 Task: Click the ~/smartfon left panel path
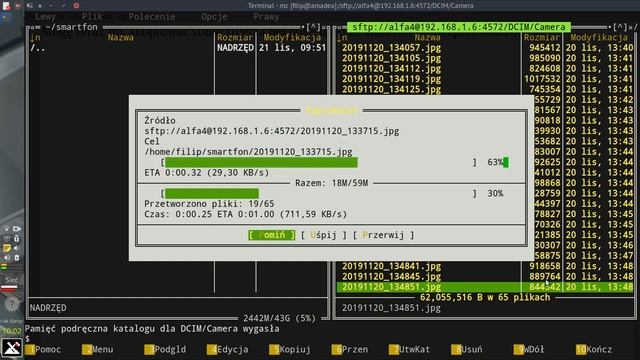pyautogui.click(x=72, y=27)
